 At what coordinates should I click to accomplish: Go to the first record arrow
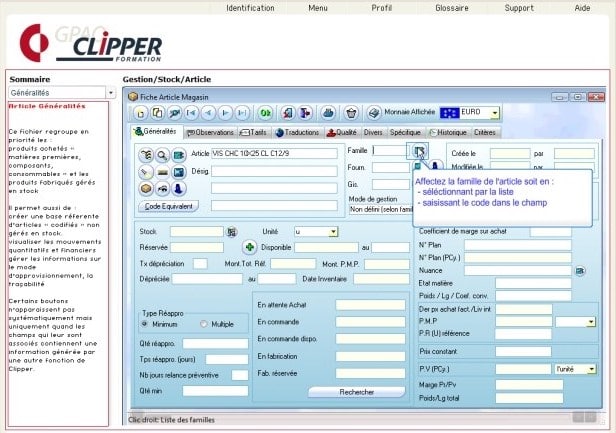click(191, 113)
